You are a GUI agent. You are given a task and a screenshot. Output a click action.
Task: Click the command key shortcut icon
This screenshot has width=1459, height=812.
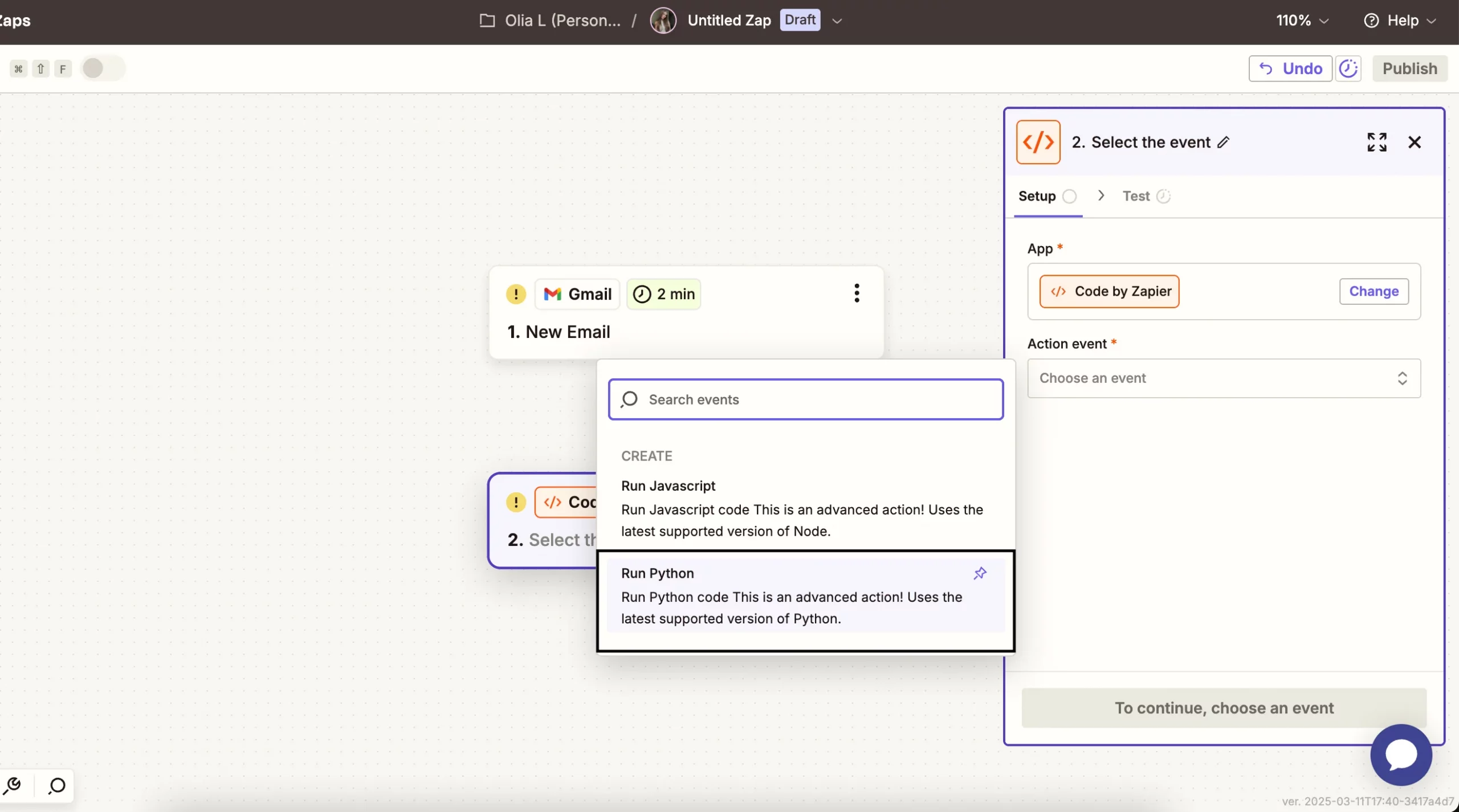(18, 69)
